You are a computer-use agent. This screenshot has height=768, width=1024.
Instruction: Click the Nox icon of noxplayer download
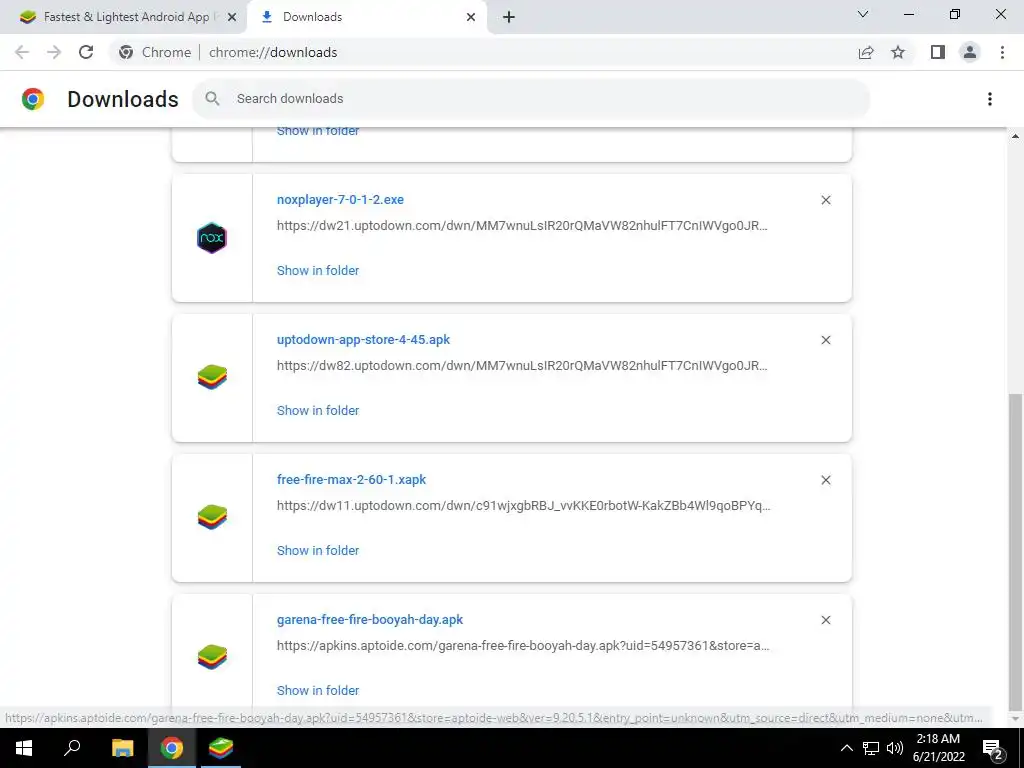[x=212, y=238]
